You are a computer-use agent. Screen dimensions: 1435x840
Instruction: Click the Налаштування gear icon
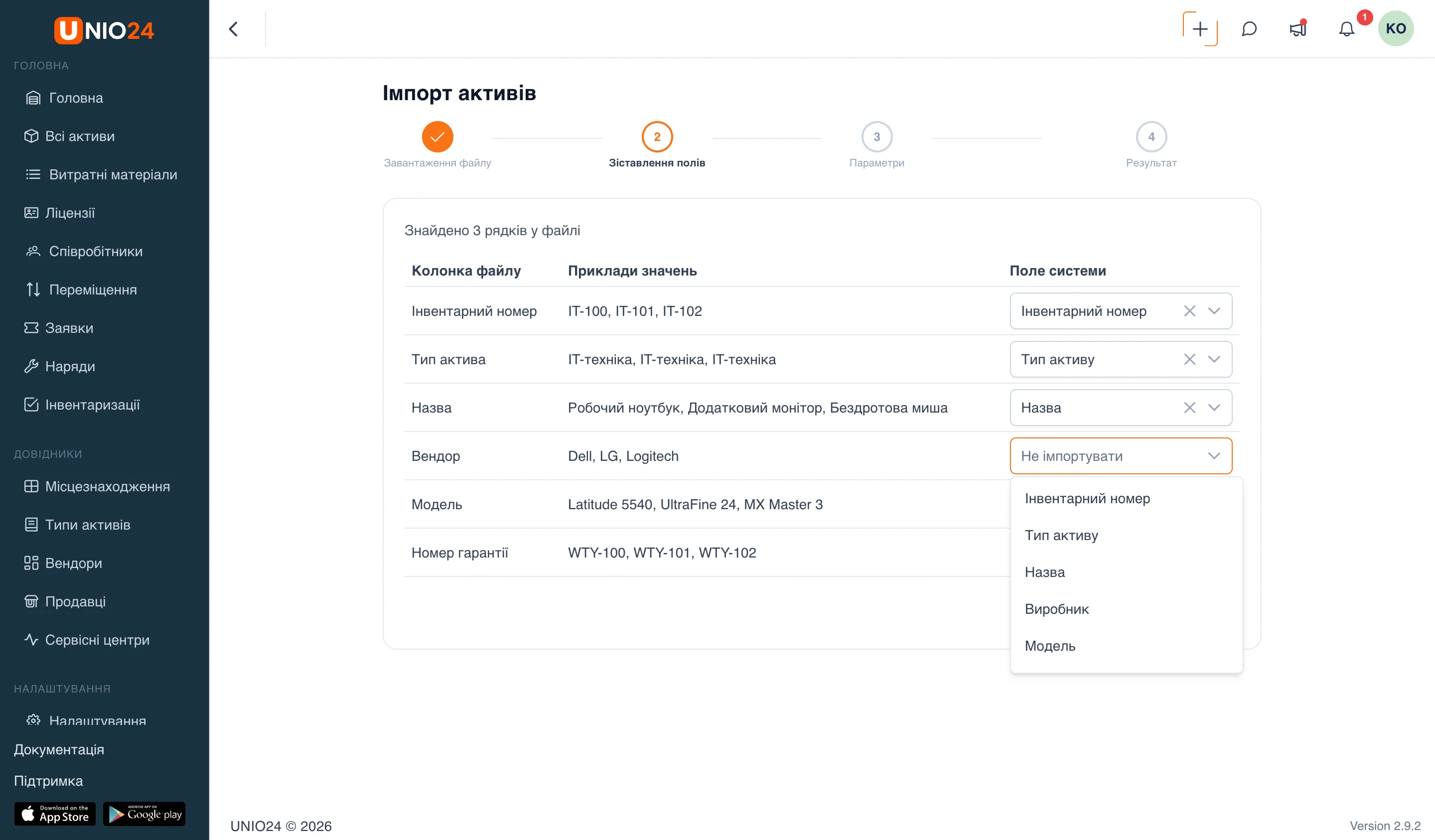33,720
